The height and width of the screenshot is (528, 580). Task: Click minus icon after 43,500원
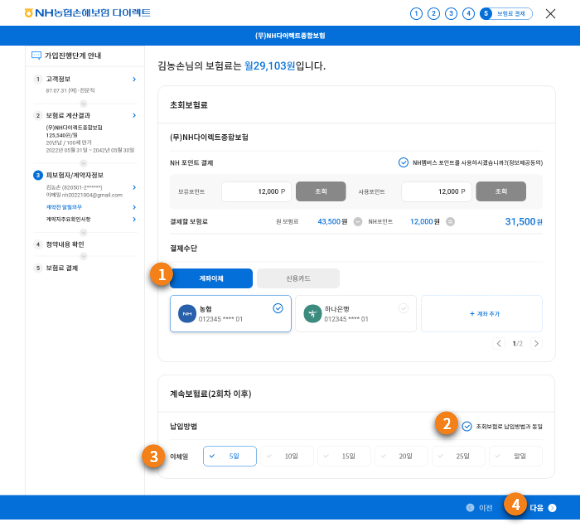point(358,222)
